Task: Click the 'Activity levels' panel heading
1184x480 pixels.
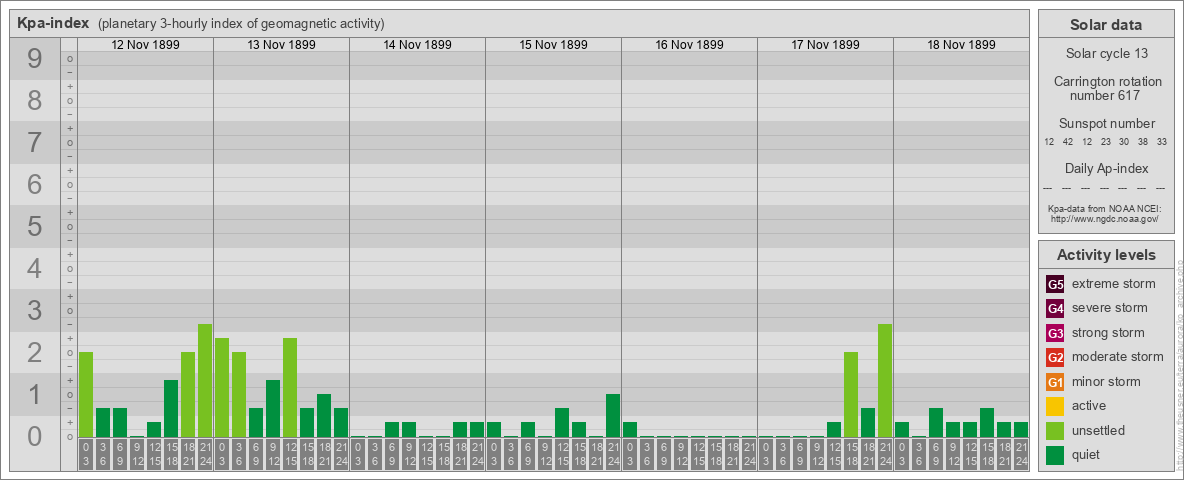Action: pos(1105,255)
